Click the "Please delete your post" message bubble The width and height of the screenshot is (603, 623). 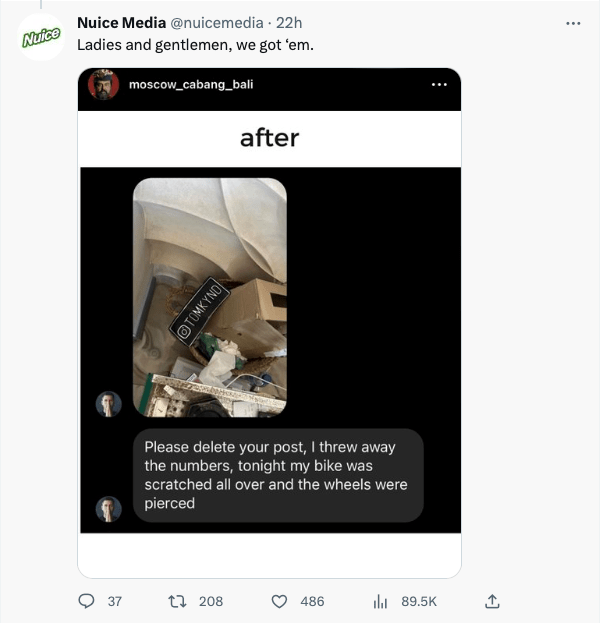click(x=279, y=475)
